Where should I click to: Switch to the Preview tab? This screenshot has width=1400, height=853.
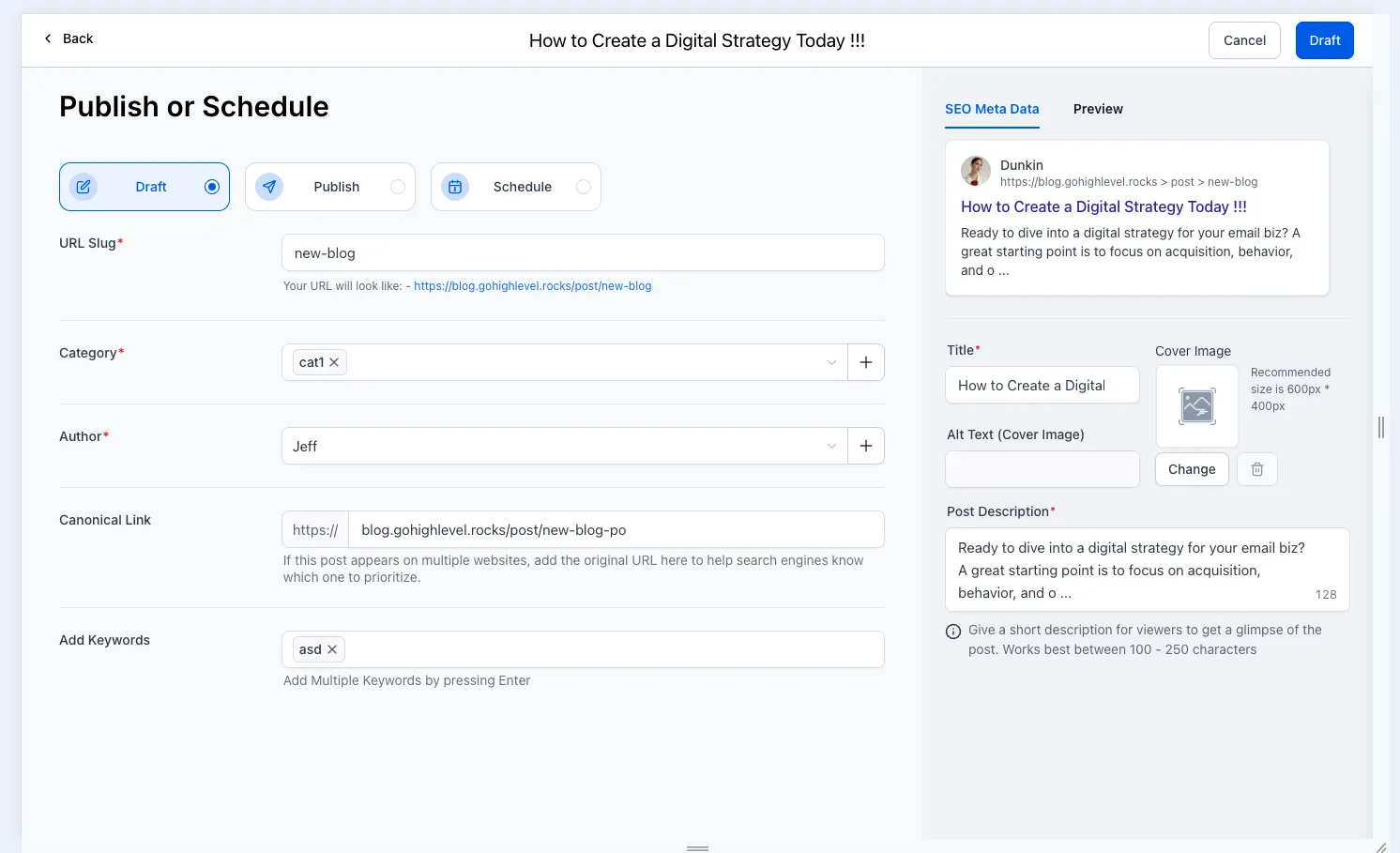1098,109
